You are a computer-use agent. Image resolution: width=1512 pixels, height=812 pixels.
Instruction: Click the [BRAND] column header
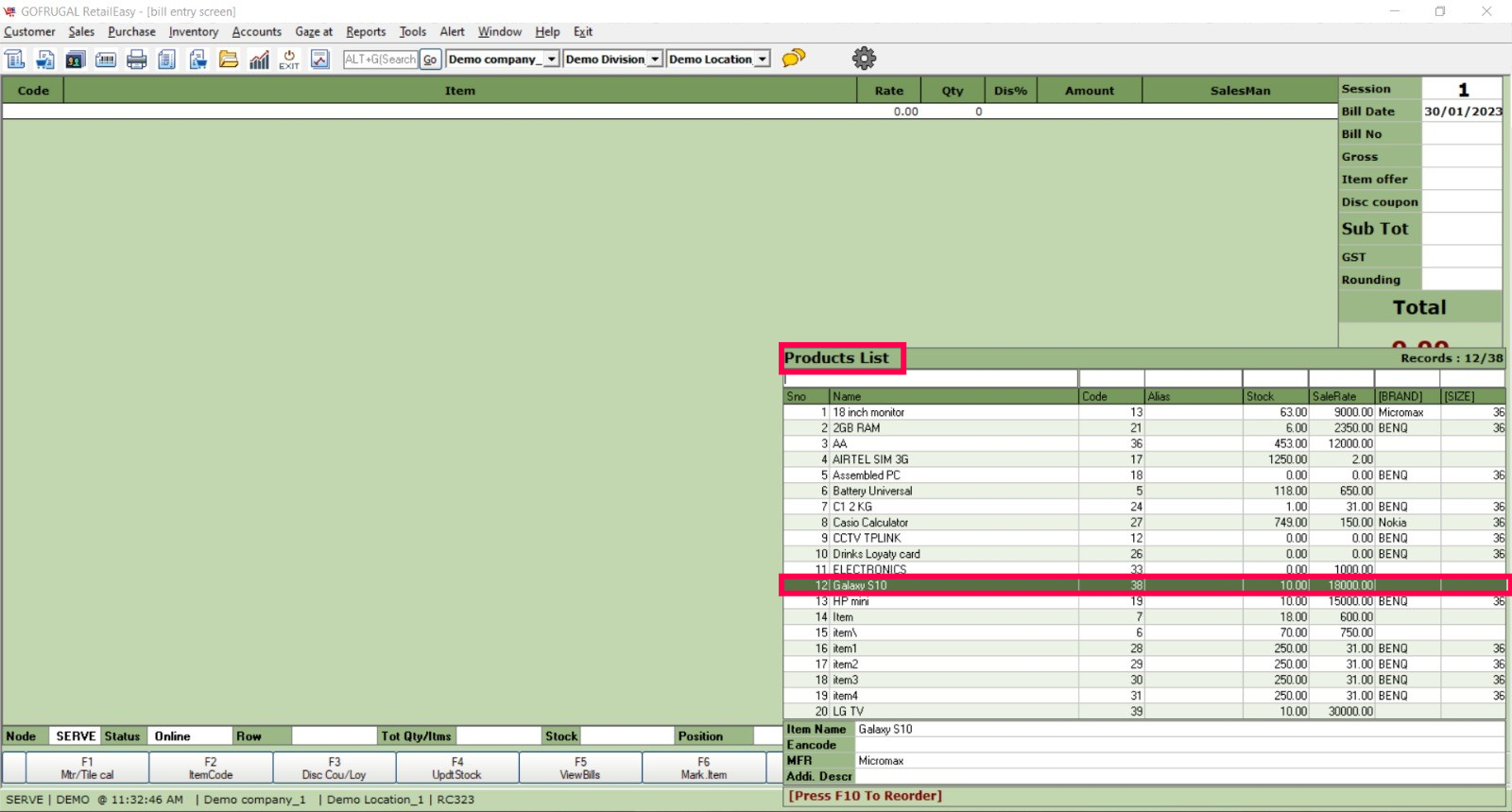(x=1408, y=396)
